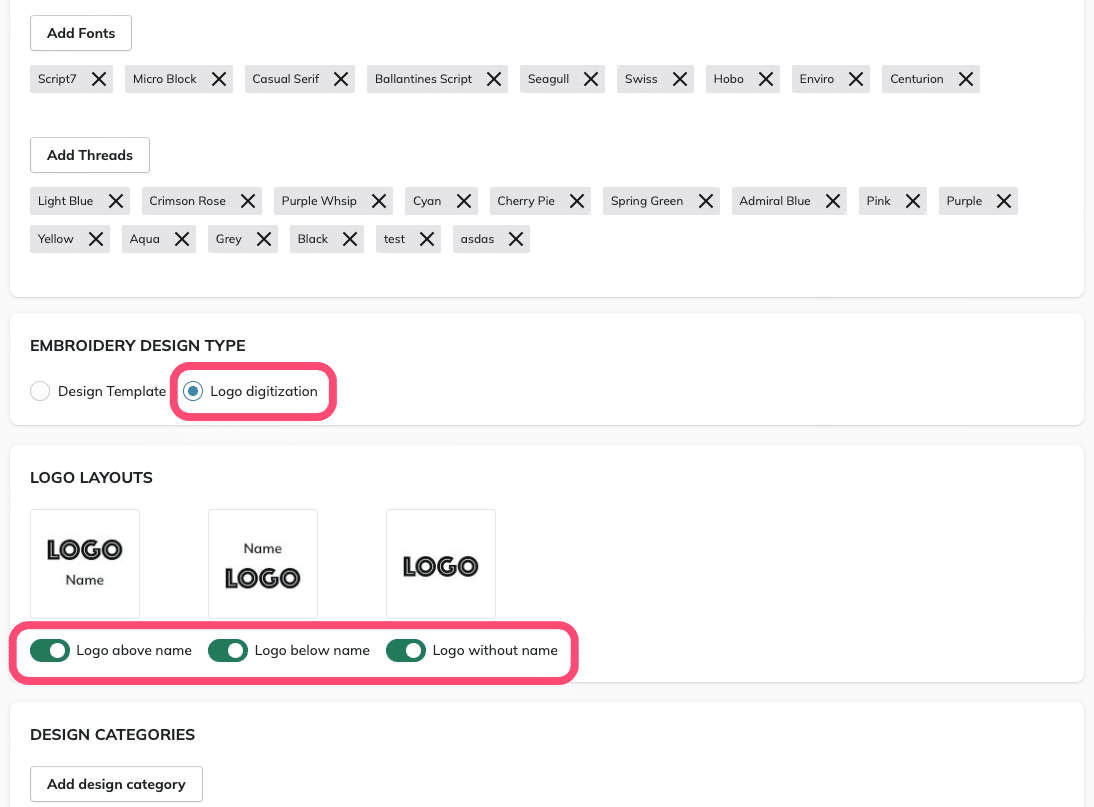The width and height of the screenshot is (1094, 807).
Task: Click the Add Threads button
Action: coord(90,155)
